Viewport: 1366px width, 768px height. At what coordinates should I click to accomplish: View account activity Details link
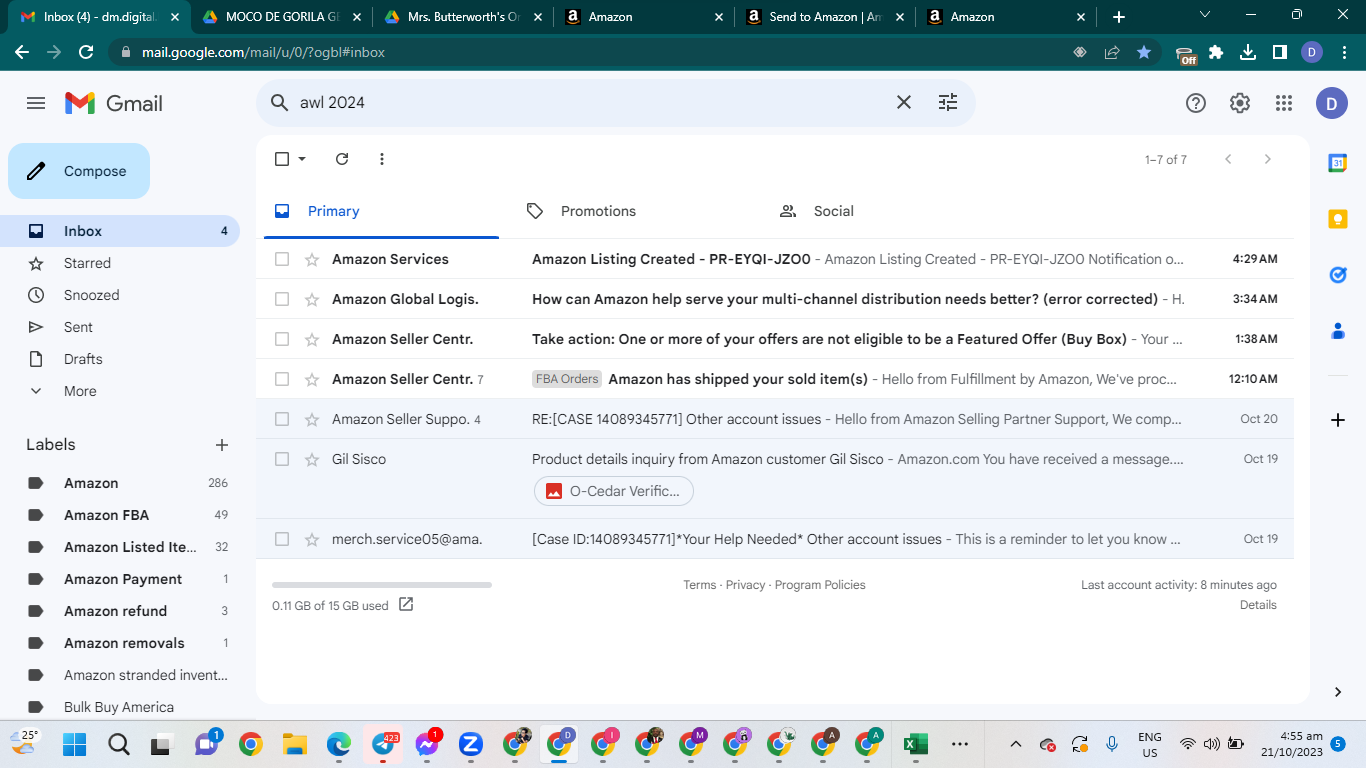coord(1258,605)
